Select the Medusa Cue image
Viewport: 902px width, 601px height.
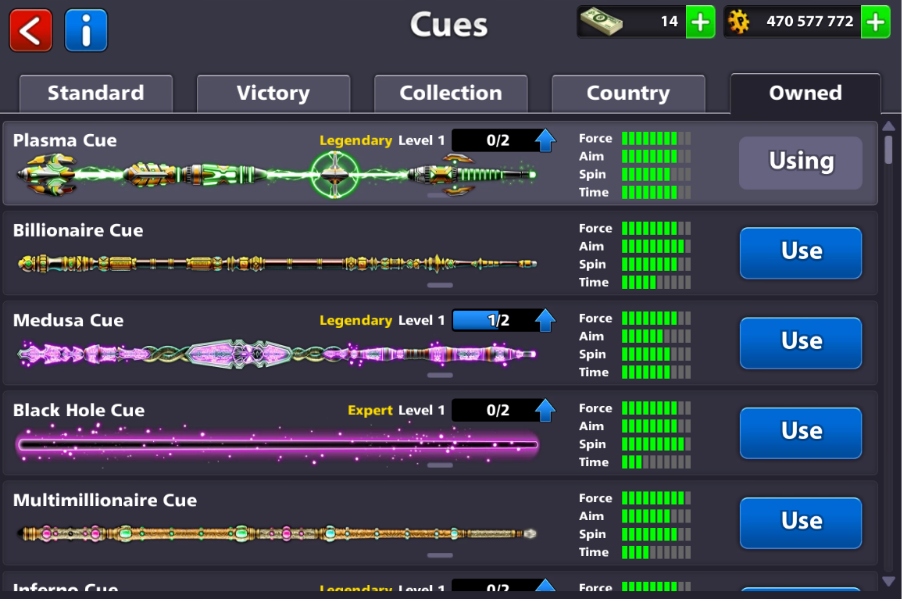point(277,354)
